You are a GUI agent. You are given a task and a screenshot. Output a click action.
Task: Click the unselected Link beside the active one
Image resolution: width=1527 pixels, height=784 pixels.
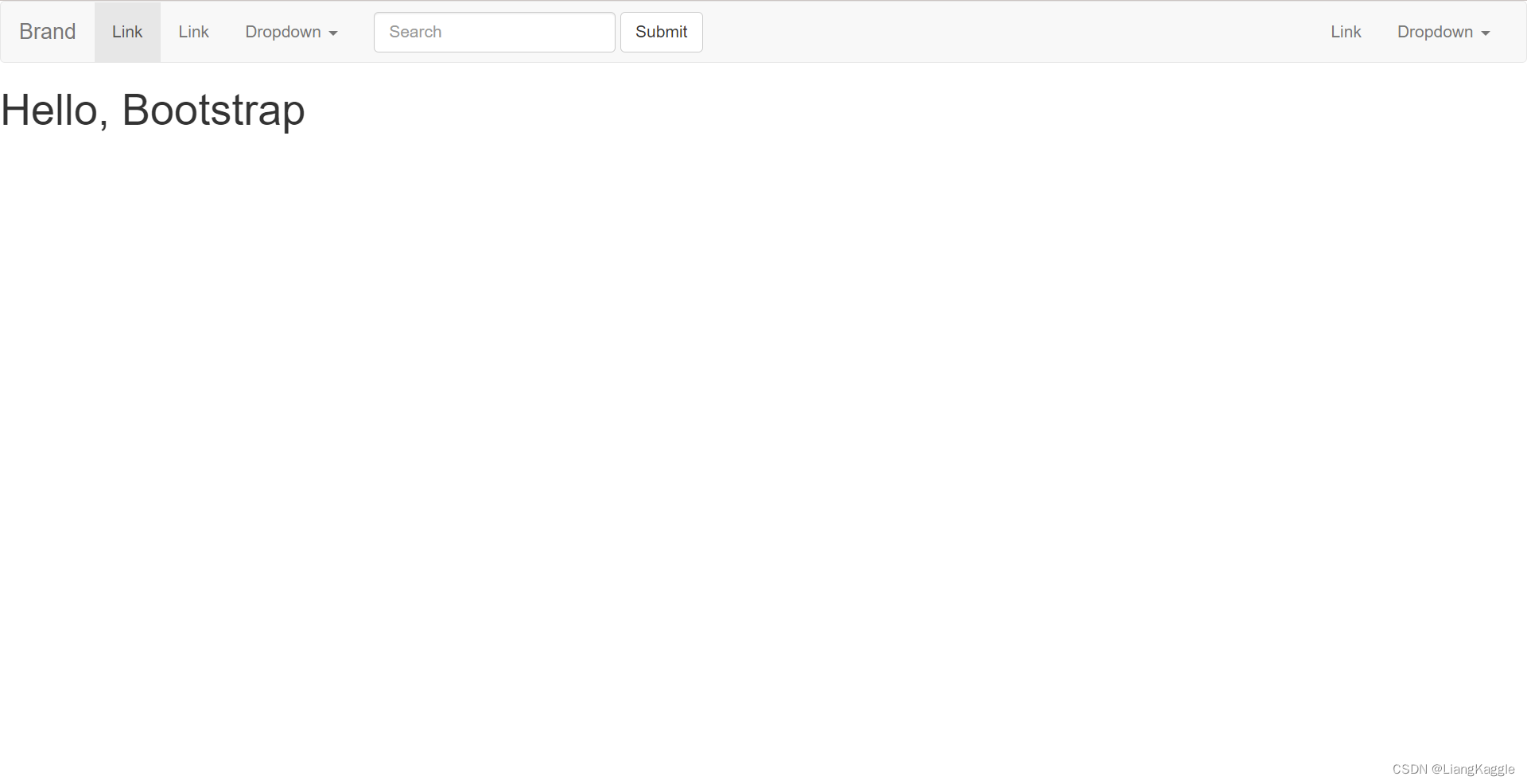(x=193, y=32)
